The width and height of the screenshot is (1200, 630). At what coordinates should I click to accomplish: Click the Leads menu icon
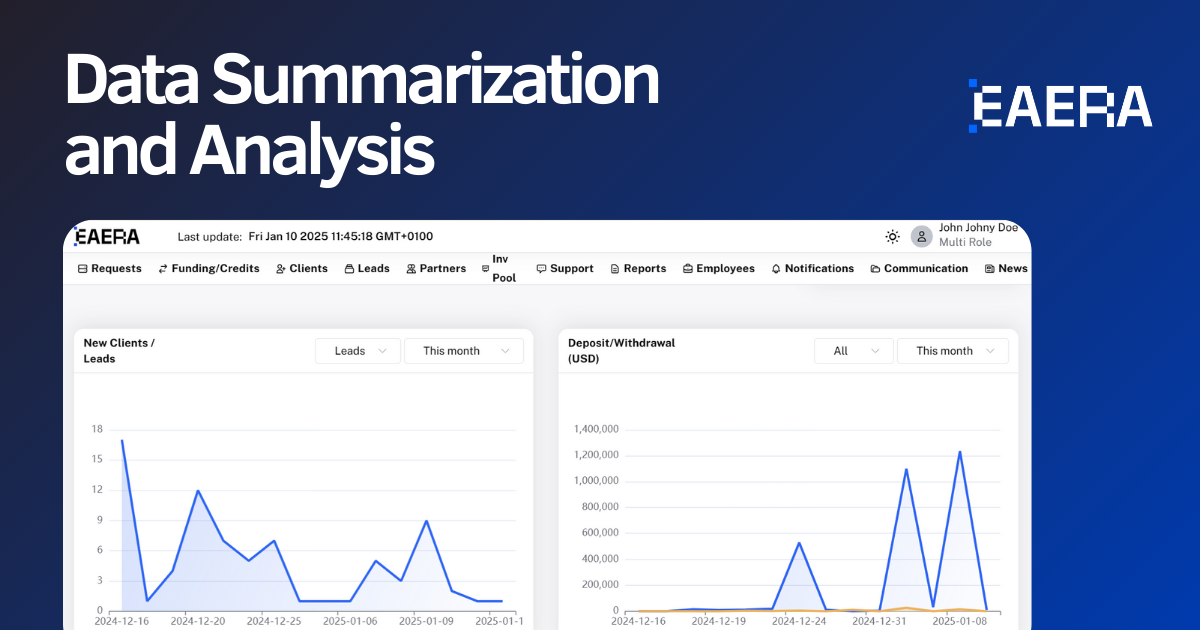[349, 269]
